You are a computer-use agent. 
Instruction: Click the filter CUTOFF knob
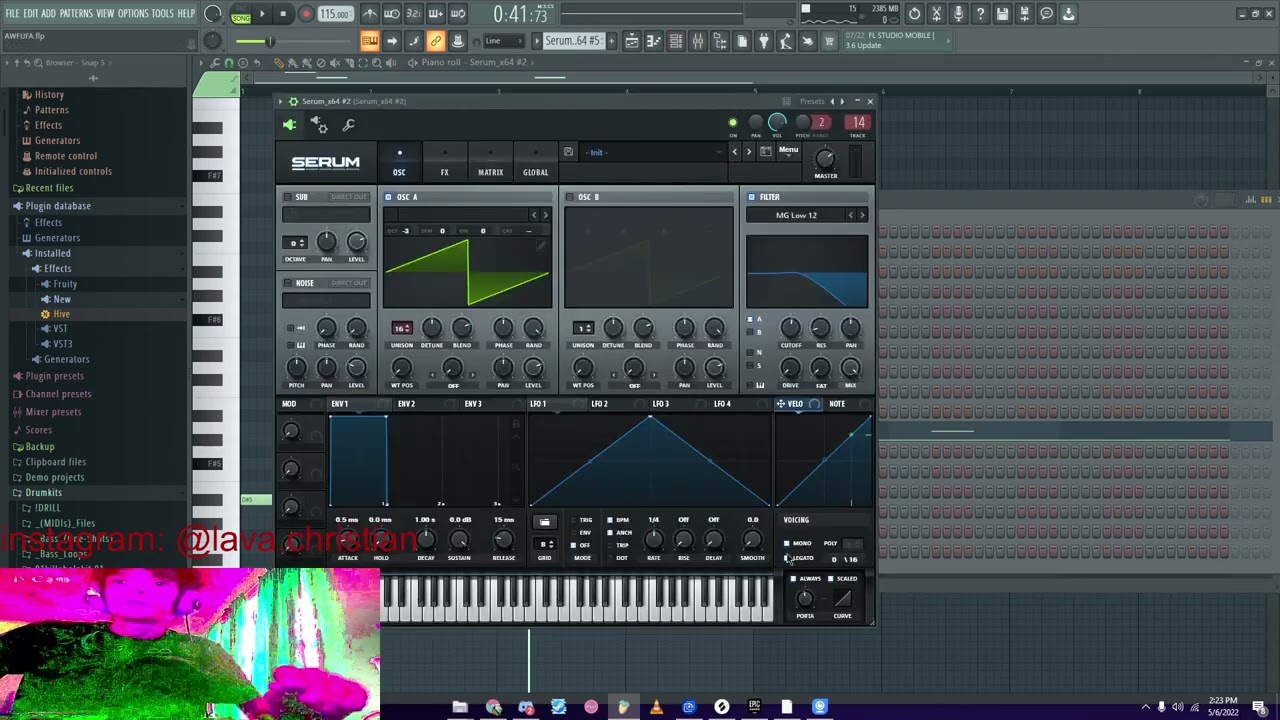pos(790,328)
